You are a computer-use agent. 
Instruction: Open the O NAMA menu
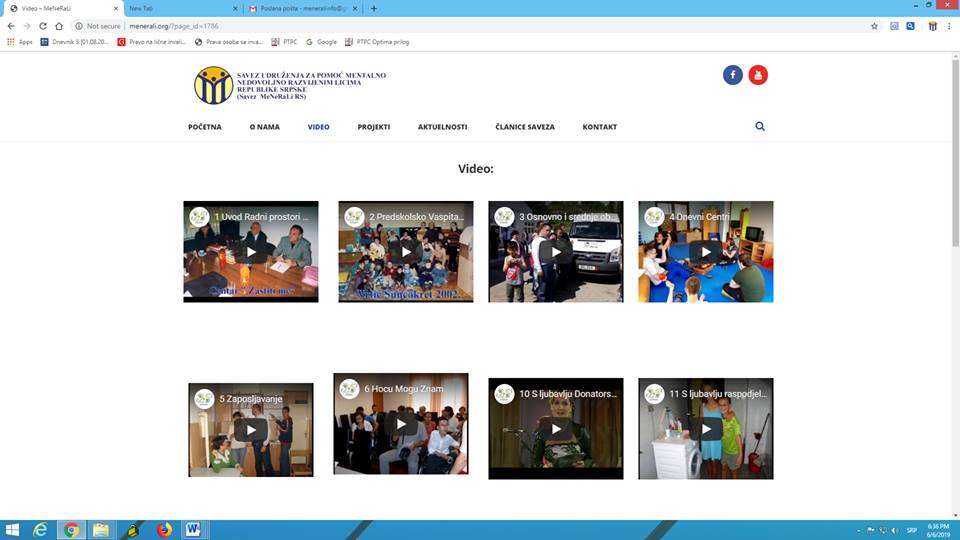pos(265,127)
